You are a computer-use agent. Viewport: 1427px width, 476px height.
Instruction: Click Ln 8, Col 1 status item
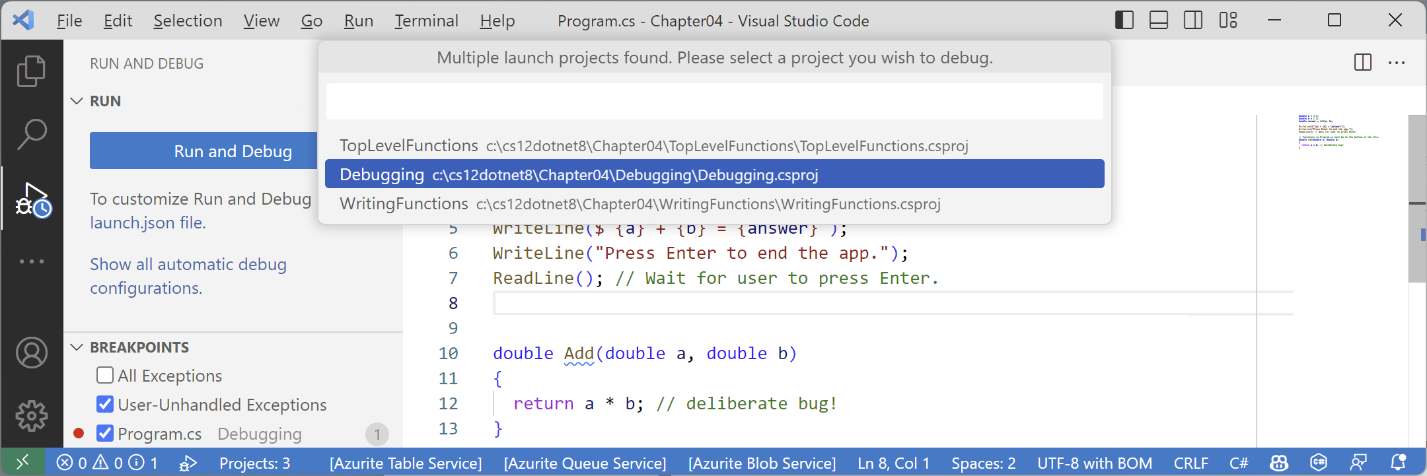pos(894,463)
